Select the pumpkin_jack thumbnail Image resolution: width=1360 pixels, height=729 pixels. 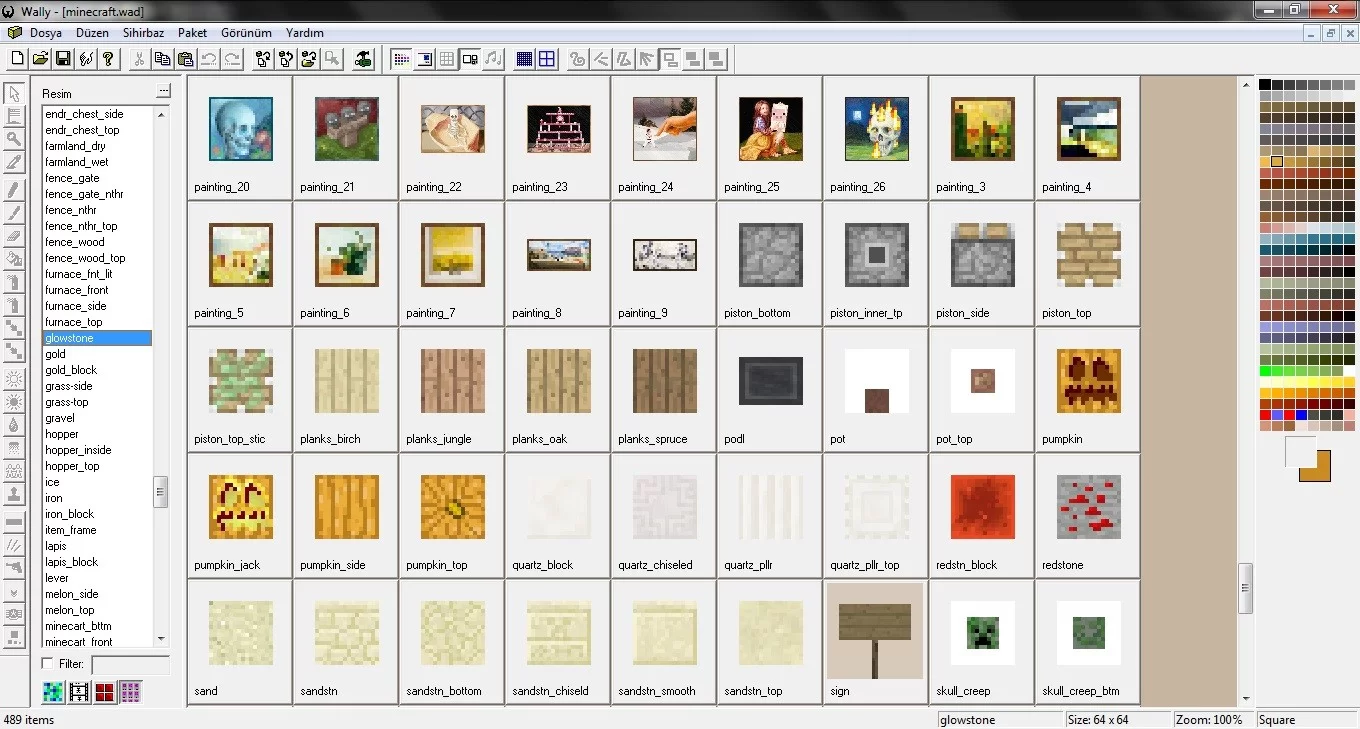[x=241, y=507]
